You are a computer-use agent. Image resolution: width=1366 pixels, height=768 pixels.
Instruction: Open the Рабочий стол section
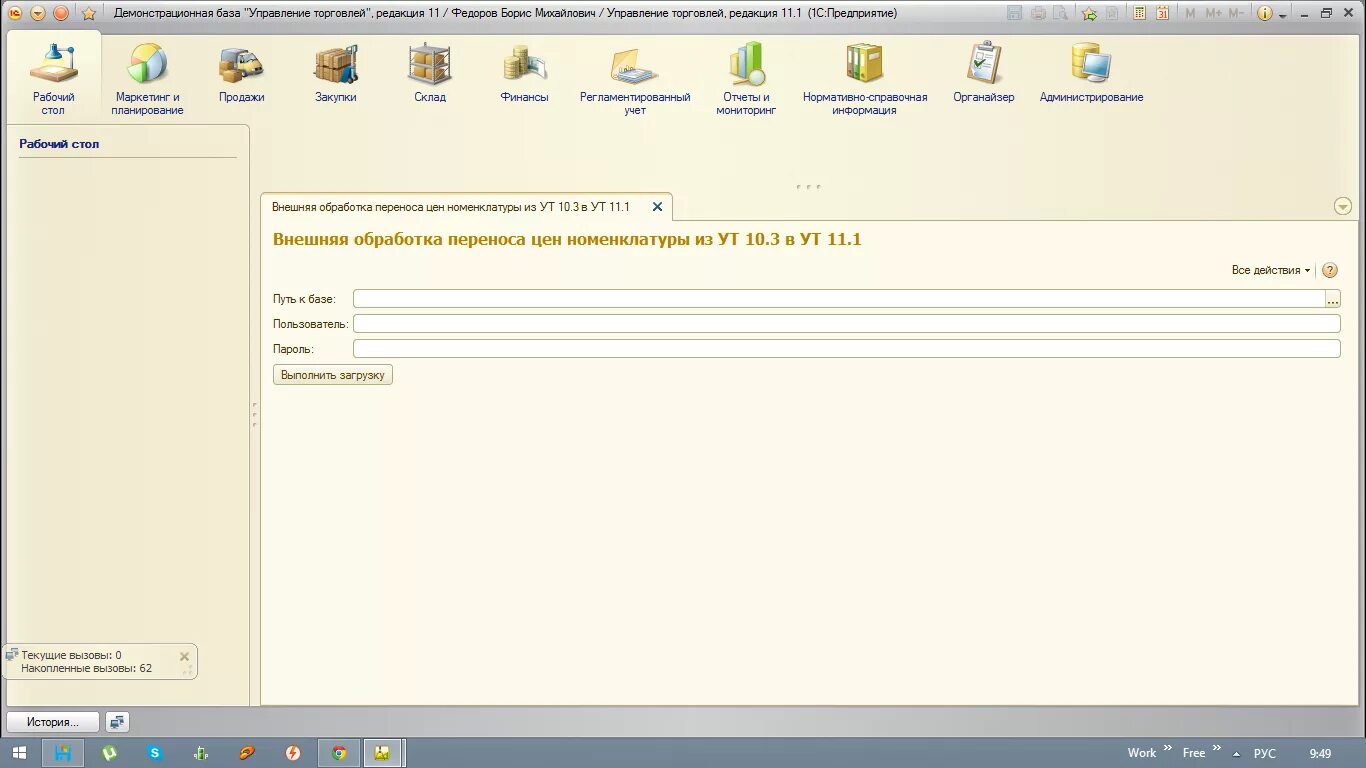coord(53,80)
